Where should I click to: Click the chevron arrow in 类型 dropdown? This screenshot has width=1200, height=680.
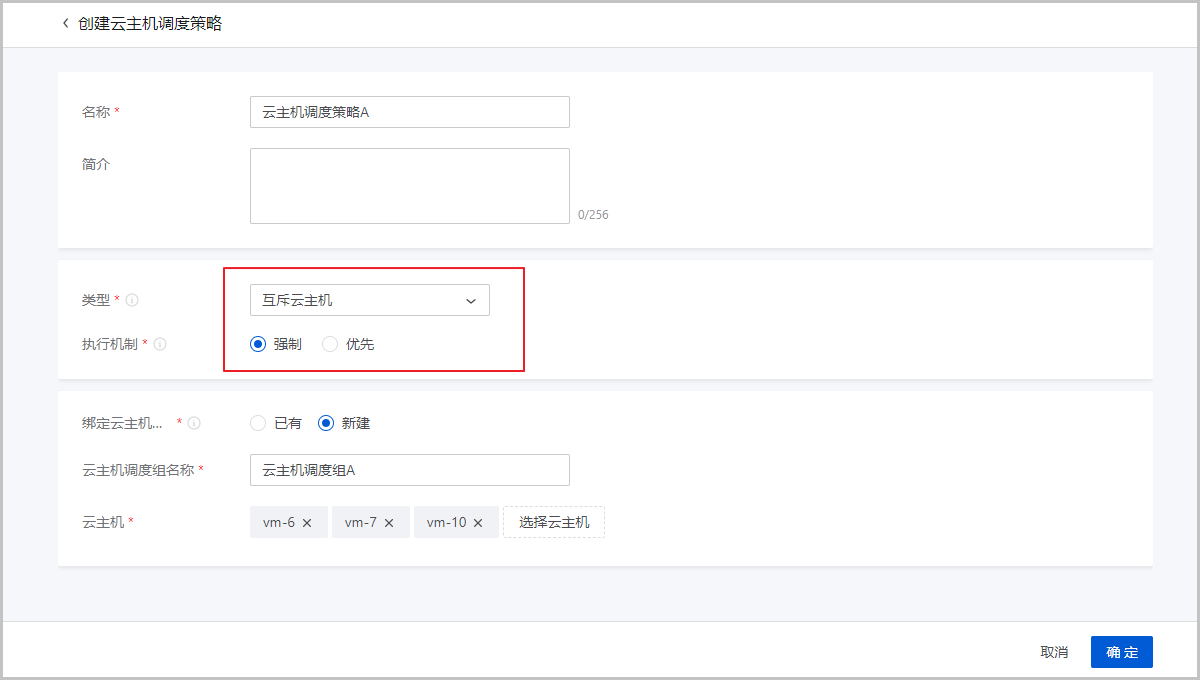point(471,301)
